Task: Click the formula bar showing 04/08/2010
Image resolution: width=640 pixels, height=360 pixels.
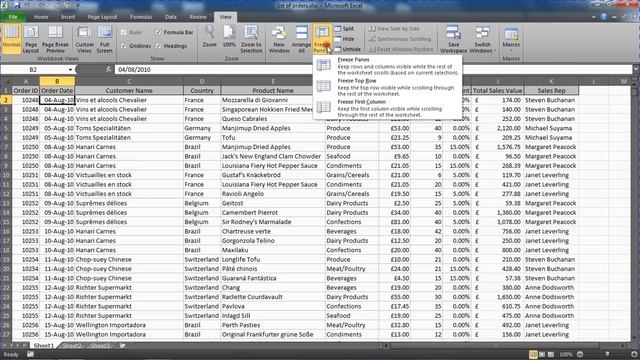Action: tap(373, 69)
